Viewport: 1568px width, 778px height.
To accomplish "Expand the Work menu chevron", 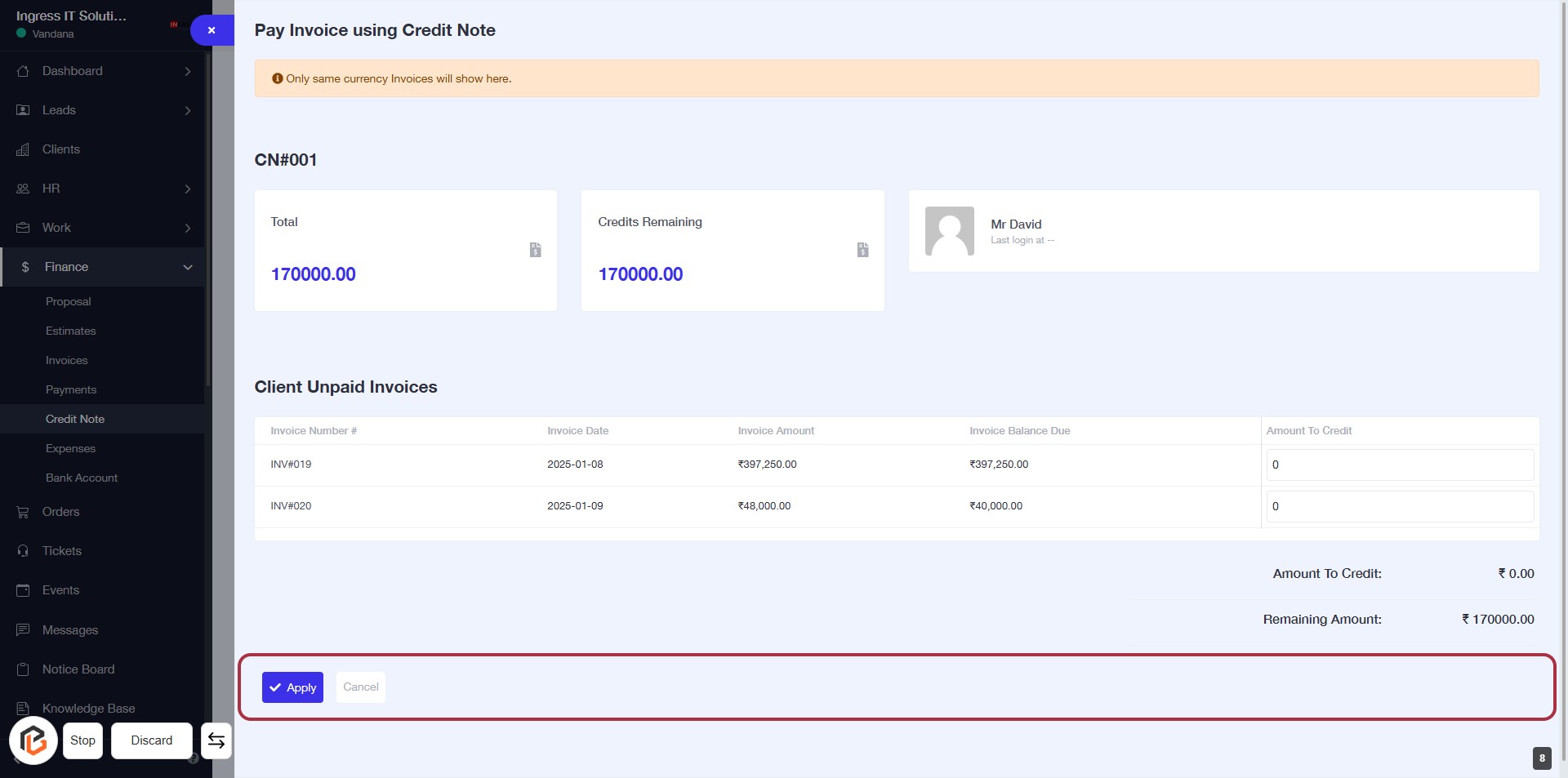I will coord(188,228).
